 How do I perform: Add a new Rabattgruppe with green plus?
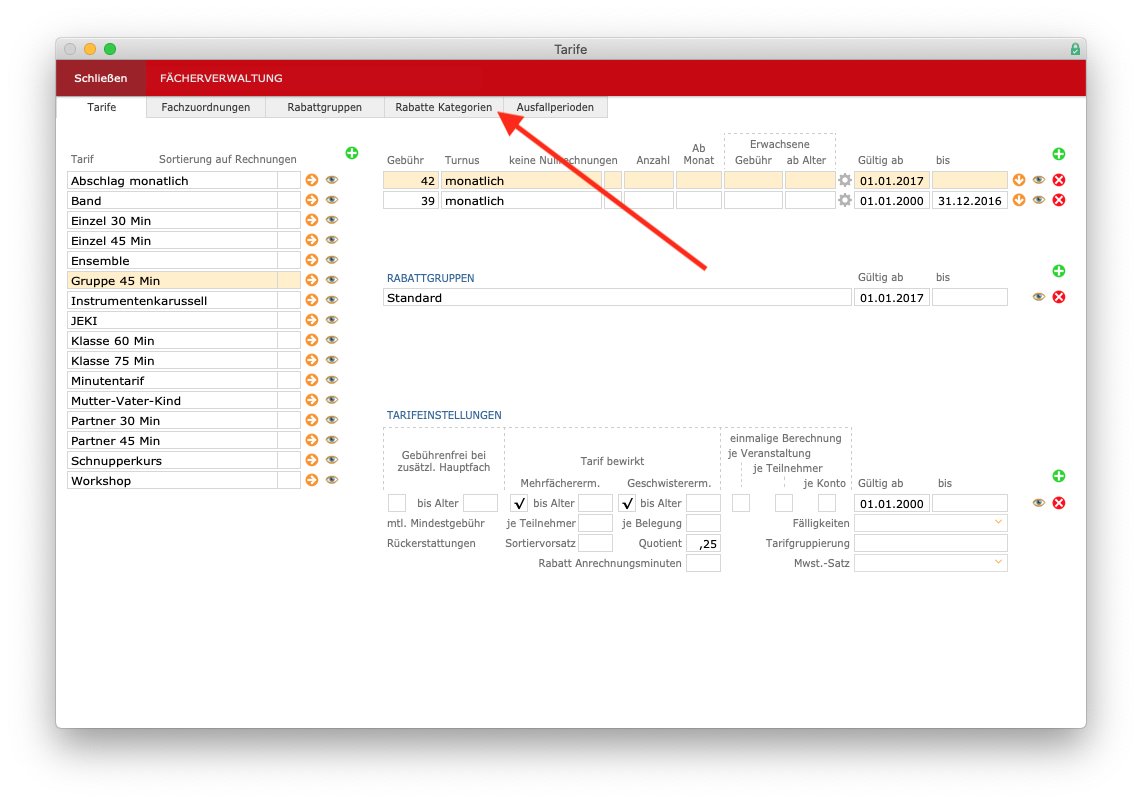[x=1059, y=271]
